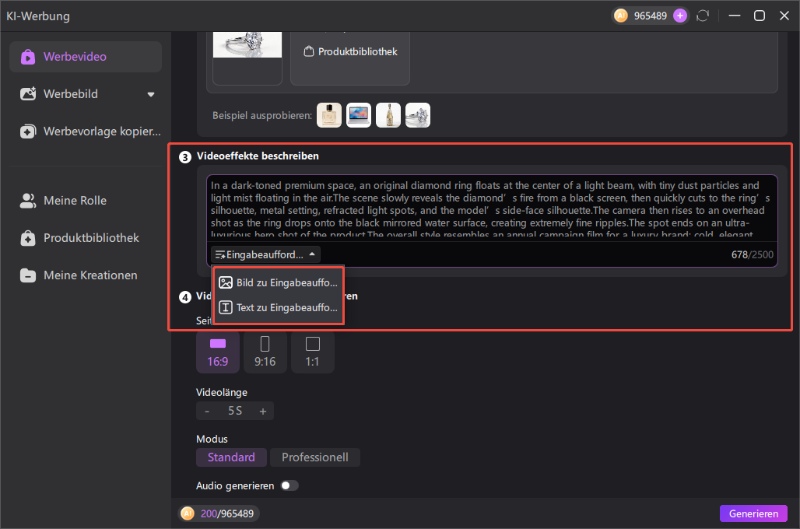
Task: Try the perfume bottle example image
Action: (329, 115)
